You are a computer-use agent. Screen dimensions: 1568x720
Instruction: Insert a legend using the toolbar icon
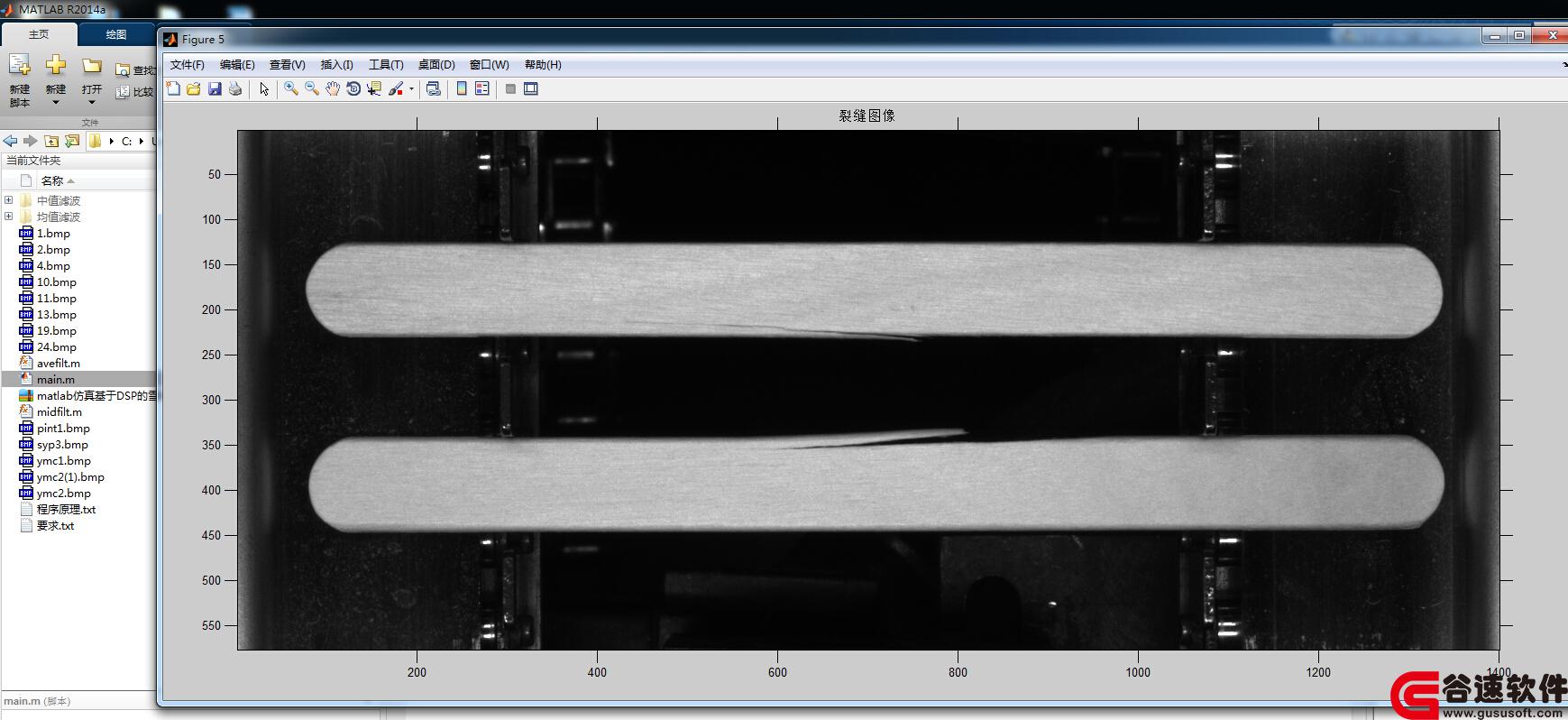point(482,88)
